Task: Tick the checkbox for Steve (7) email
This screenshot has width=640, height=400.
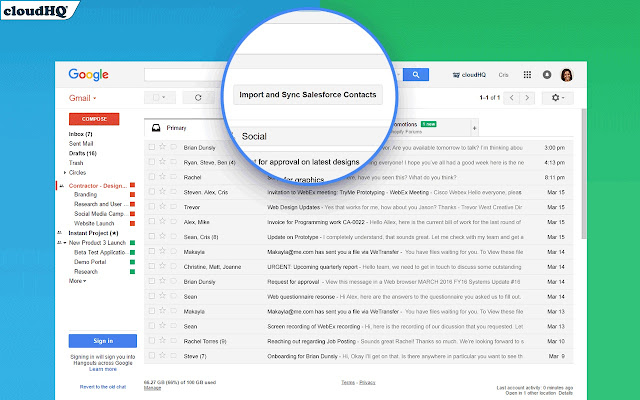Action: point(152,355)
